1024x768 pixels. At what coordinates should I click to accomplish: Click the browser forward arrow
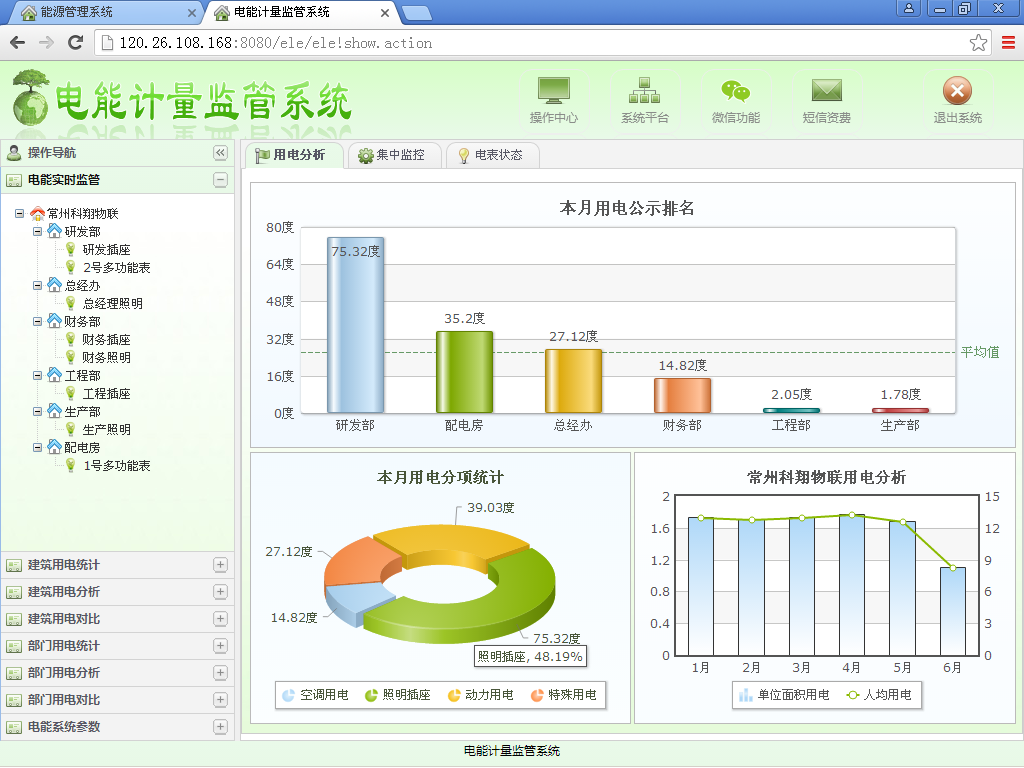(46, 43)
